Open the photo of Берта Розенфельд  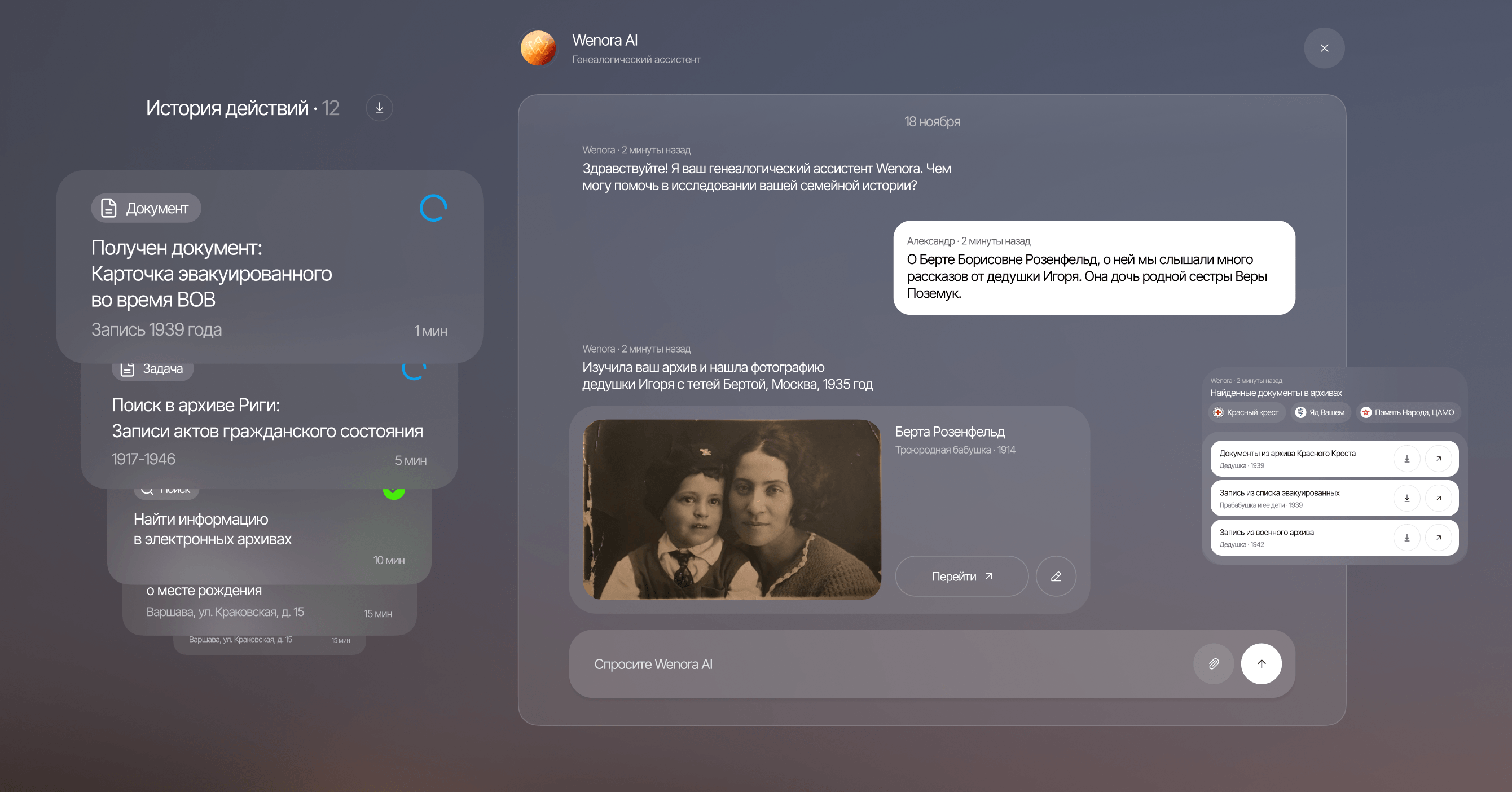731,509
